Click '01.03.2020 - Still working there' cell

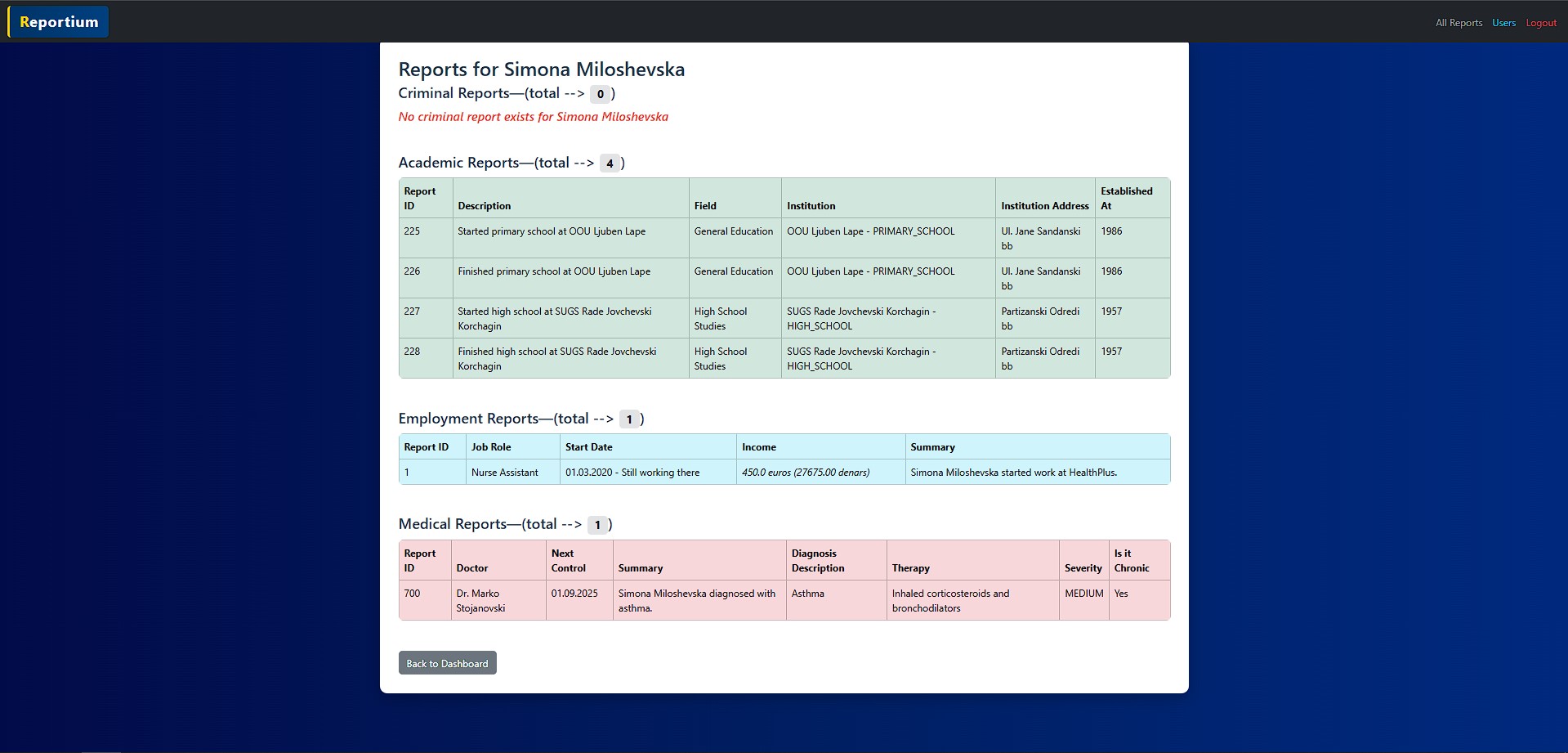pyautogui.click(x=648, y=472)
